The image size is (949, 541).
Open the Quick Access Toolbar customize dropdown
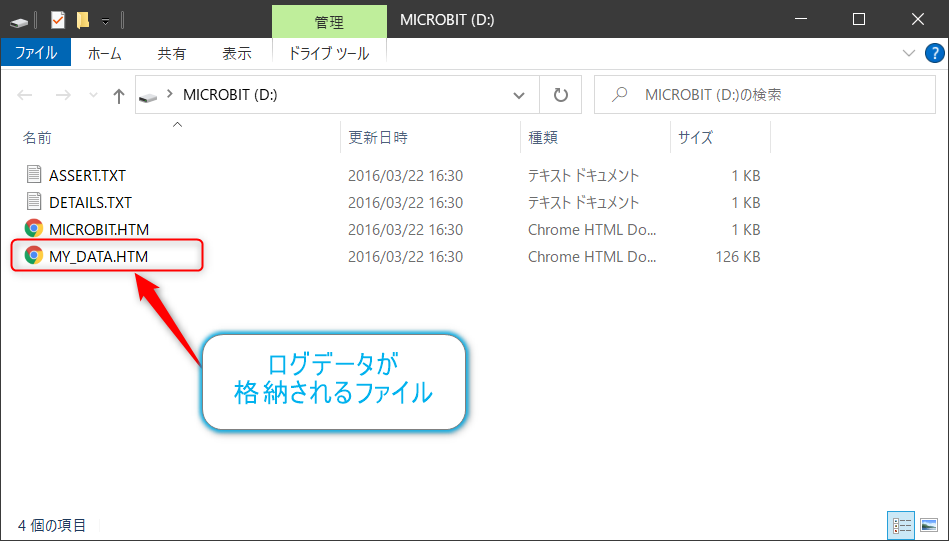[105, 22]
